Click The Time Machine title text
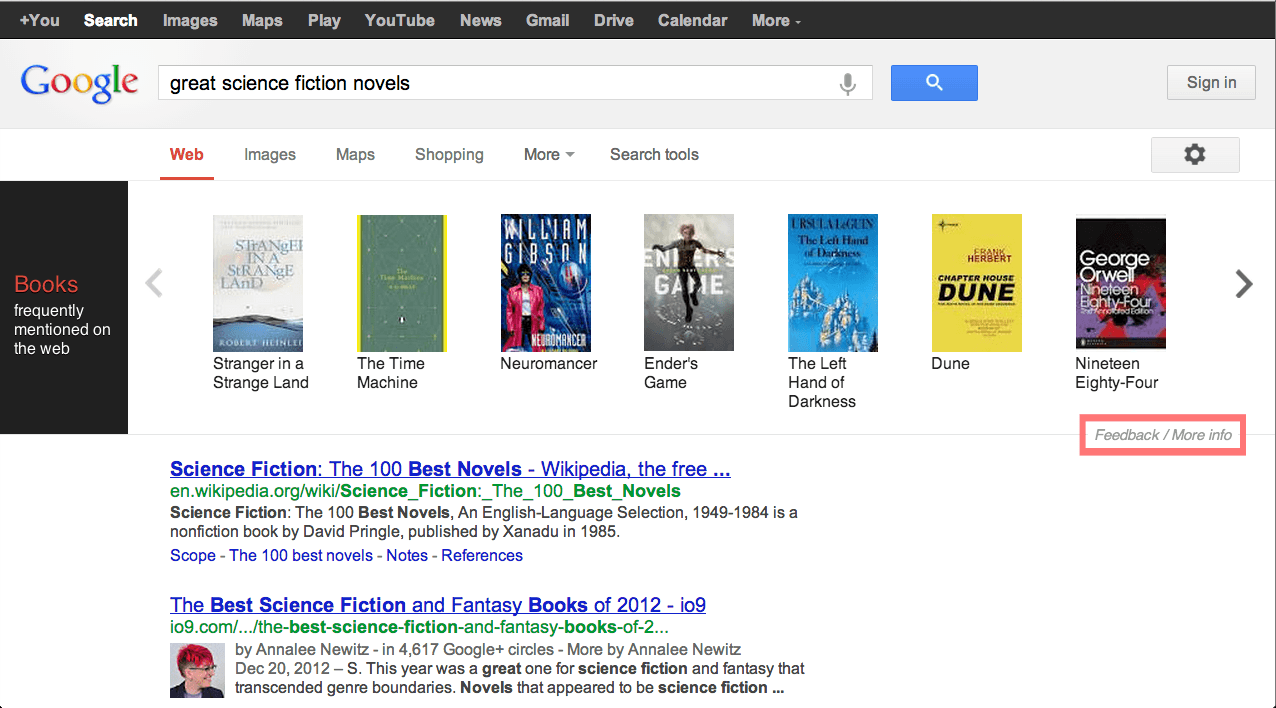This screenshot has width=1276, height=708. coord(391,373)
